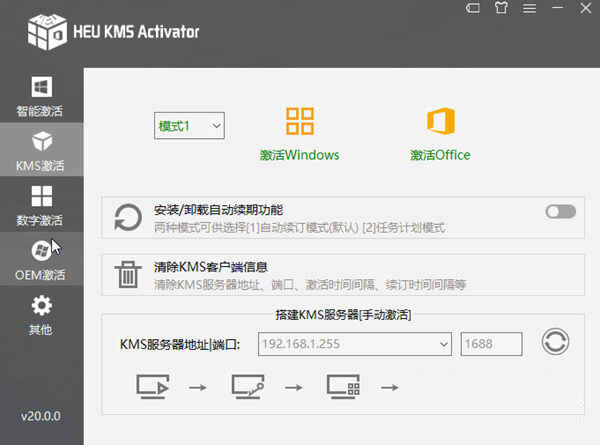Switch to the KMS激活 tab
Image resolution: width=600 pixels, height=445 pixels.
(x=41, y=150)
